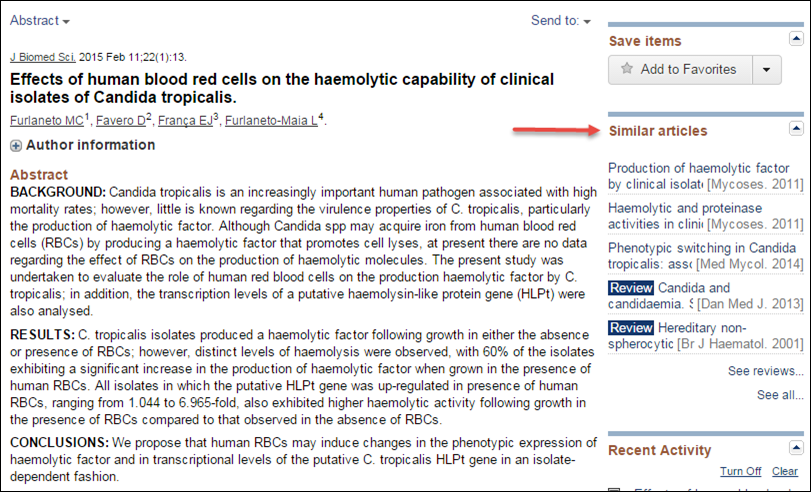Open author Furlaneto-Maia L link
Viewport: 811px width, 492px height.
[271, 121]
